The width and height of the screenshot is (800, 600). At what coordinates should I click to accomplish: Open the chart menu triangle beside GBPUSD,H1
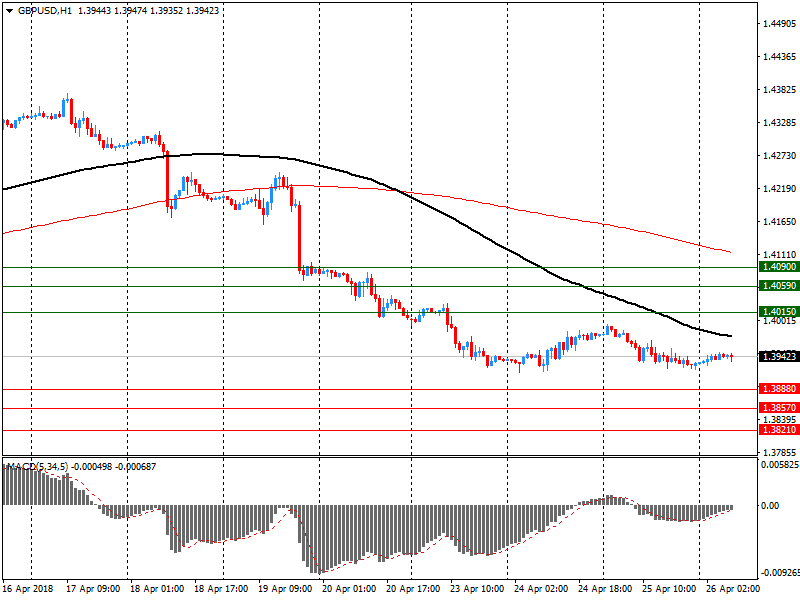pyautogui.click(x=10, y=11)
